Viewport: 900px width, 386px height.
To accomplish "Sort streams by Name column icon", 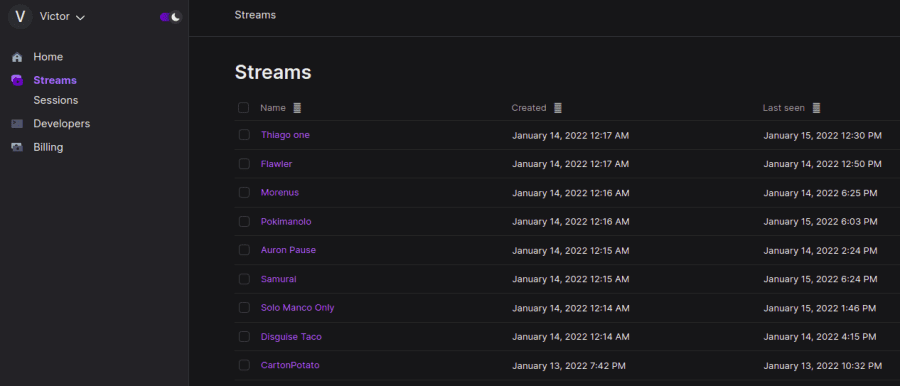I will (x=297, y=108).
